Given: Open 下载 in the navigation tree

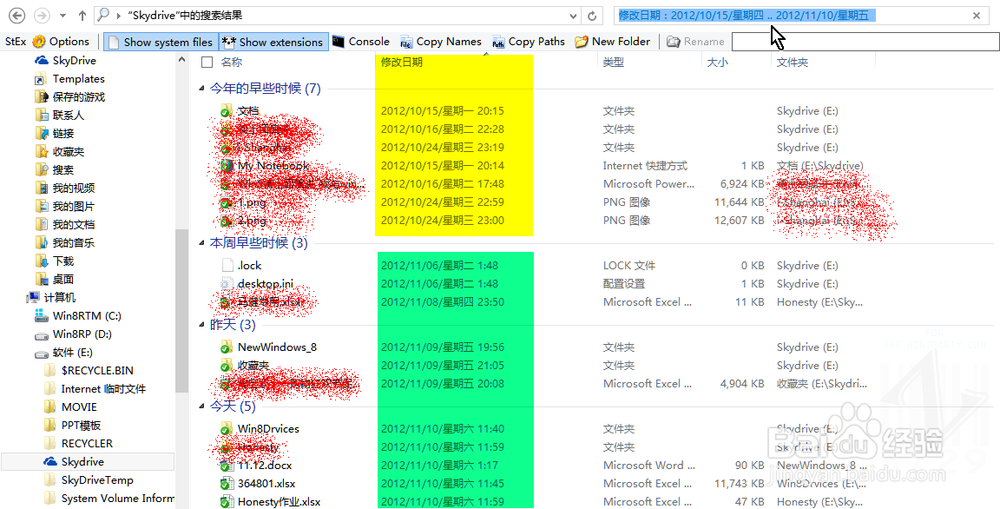Looking at the screenshot, I should click(54, 261).
